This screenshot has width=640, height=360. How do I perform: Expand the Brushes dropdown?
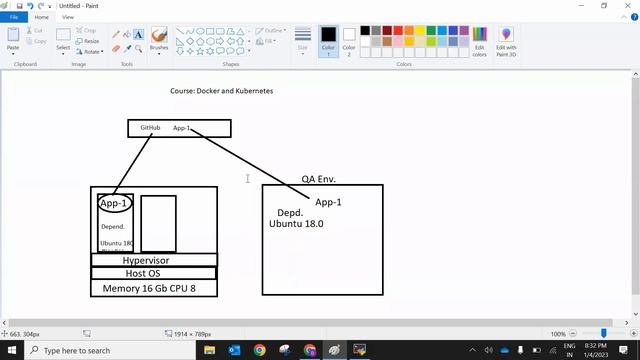coord(159,54)
